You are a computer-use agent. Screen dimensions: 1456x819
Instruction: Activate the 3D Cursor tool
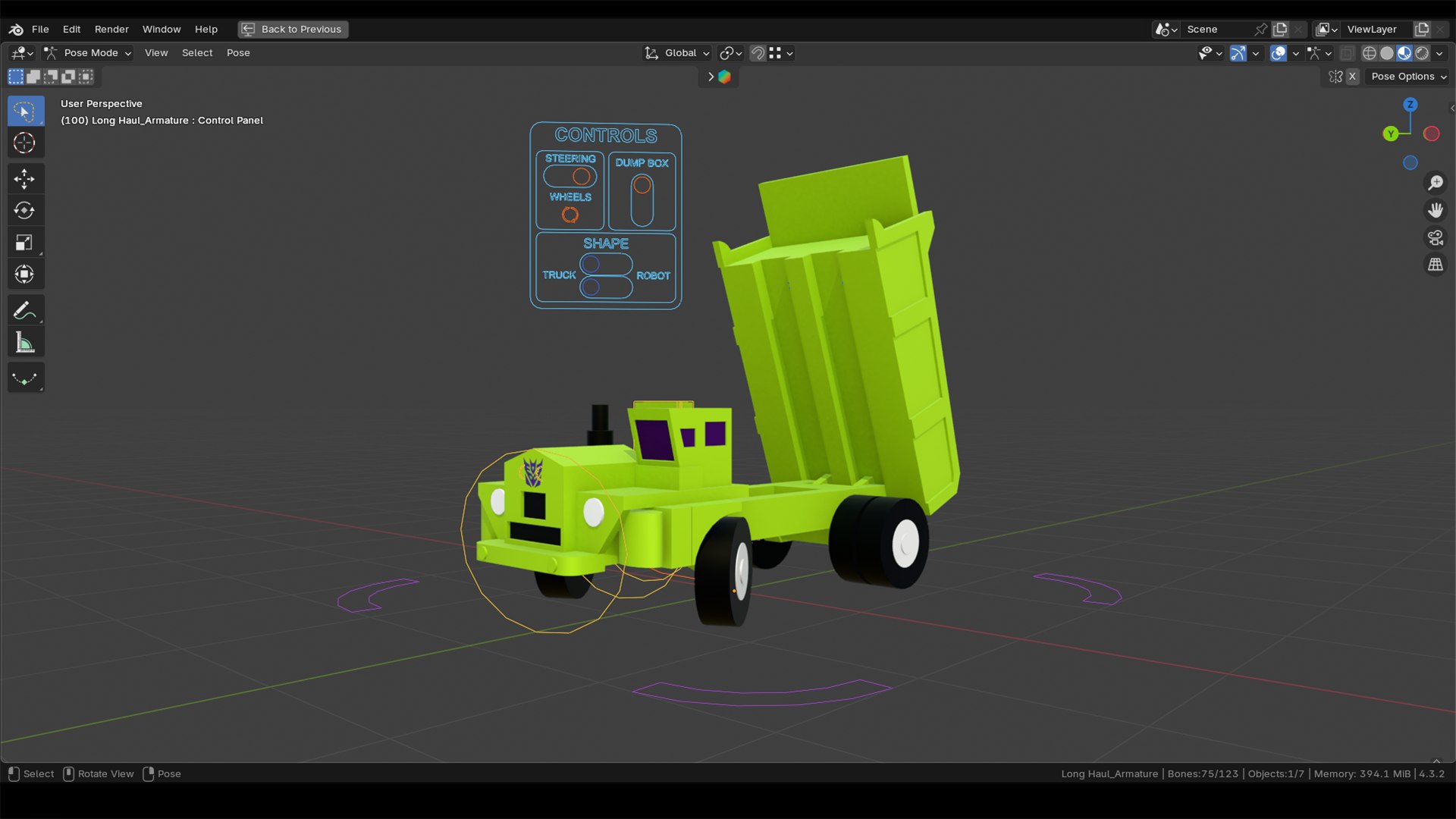pos(25,143)
